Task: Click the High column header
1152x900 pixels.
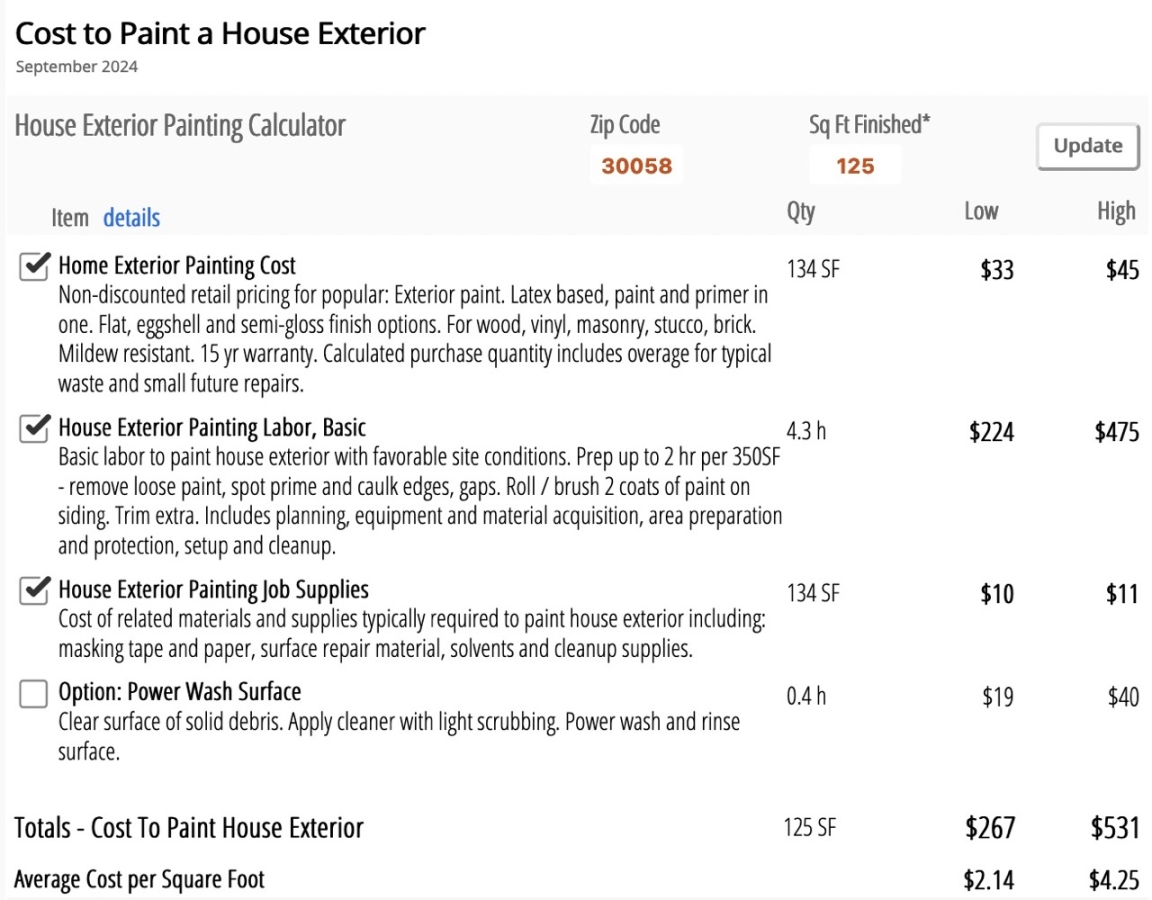Action: [1115, 211]
